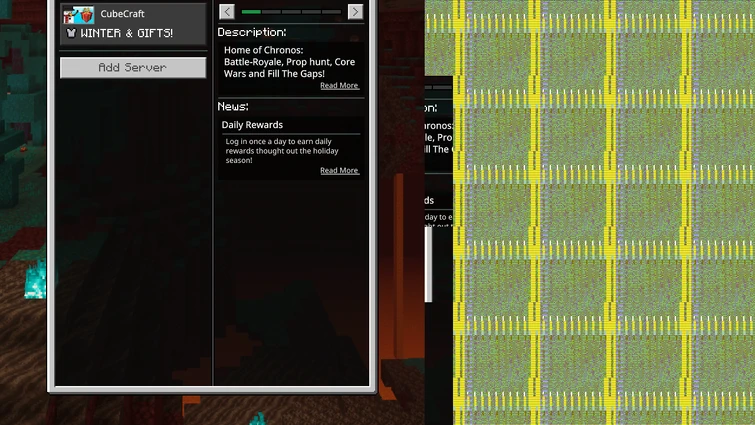Click the white scrollbar in the background window
This screenshot has width=755, height=425.
pyautogui.click(x=428, y=264)
